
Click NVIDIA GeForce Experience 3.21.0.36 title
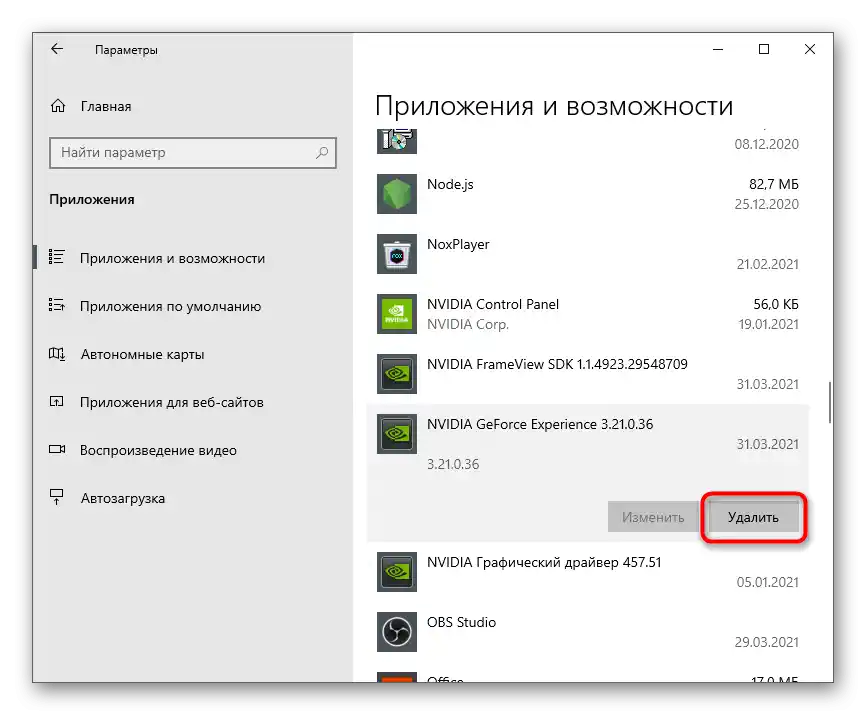pyautogui.click(x=540, y=424)
